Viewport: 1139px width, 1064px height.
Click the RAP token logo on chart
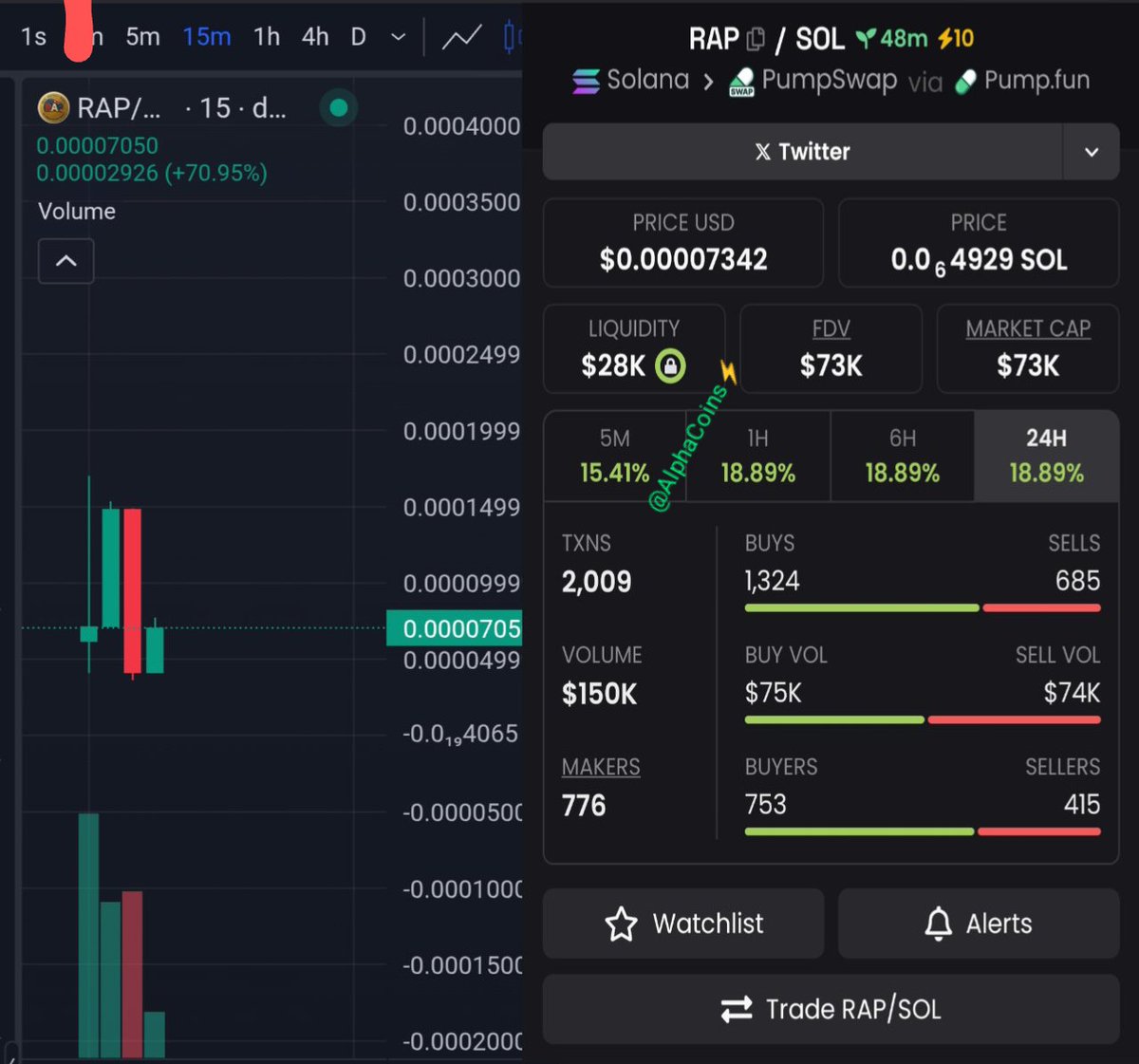pyautogui.click(x=53, y=108)
